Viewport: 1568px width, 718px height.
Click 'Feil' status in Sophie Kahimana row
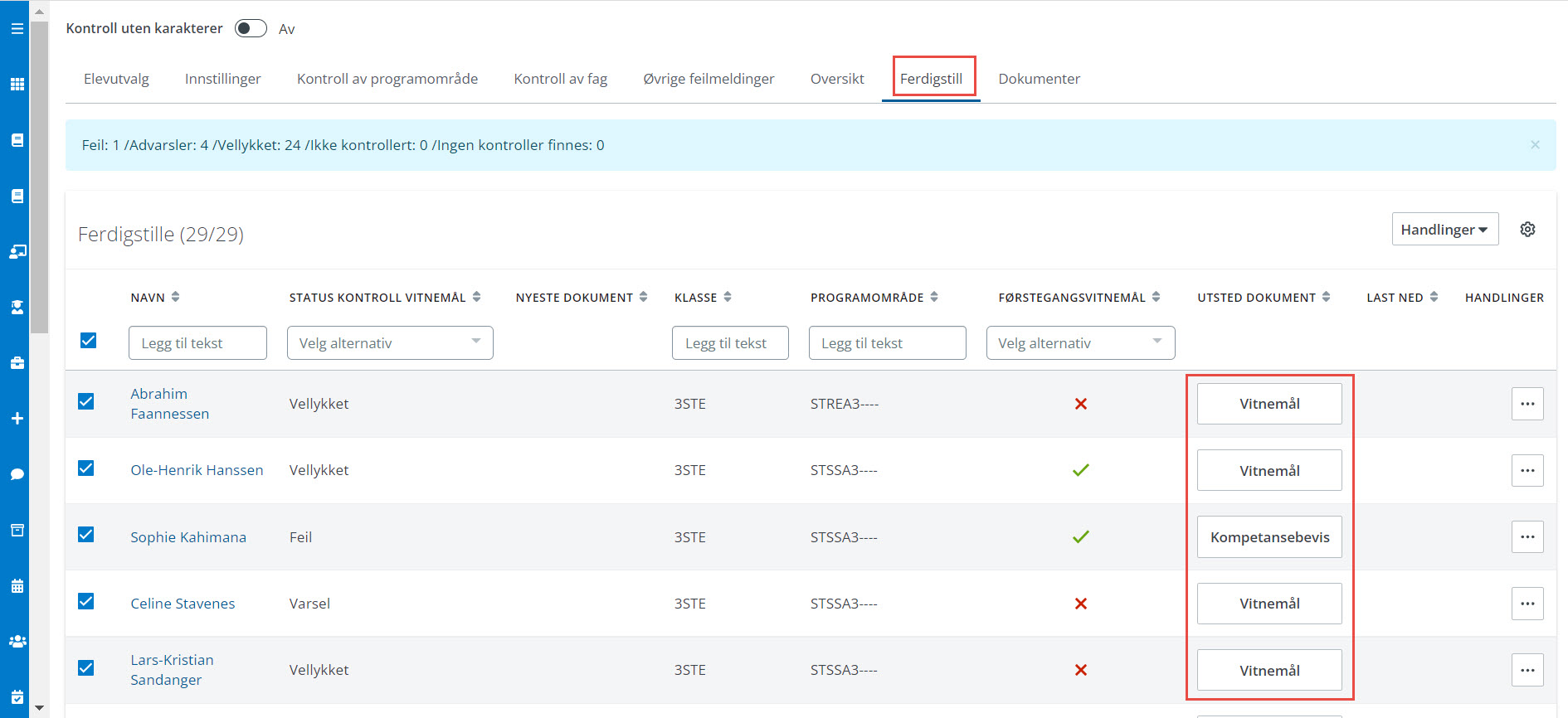(300, 537)
